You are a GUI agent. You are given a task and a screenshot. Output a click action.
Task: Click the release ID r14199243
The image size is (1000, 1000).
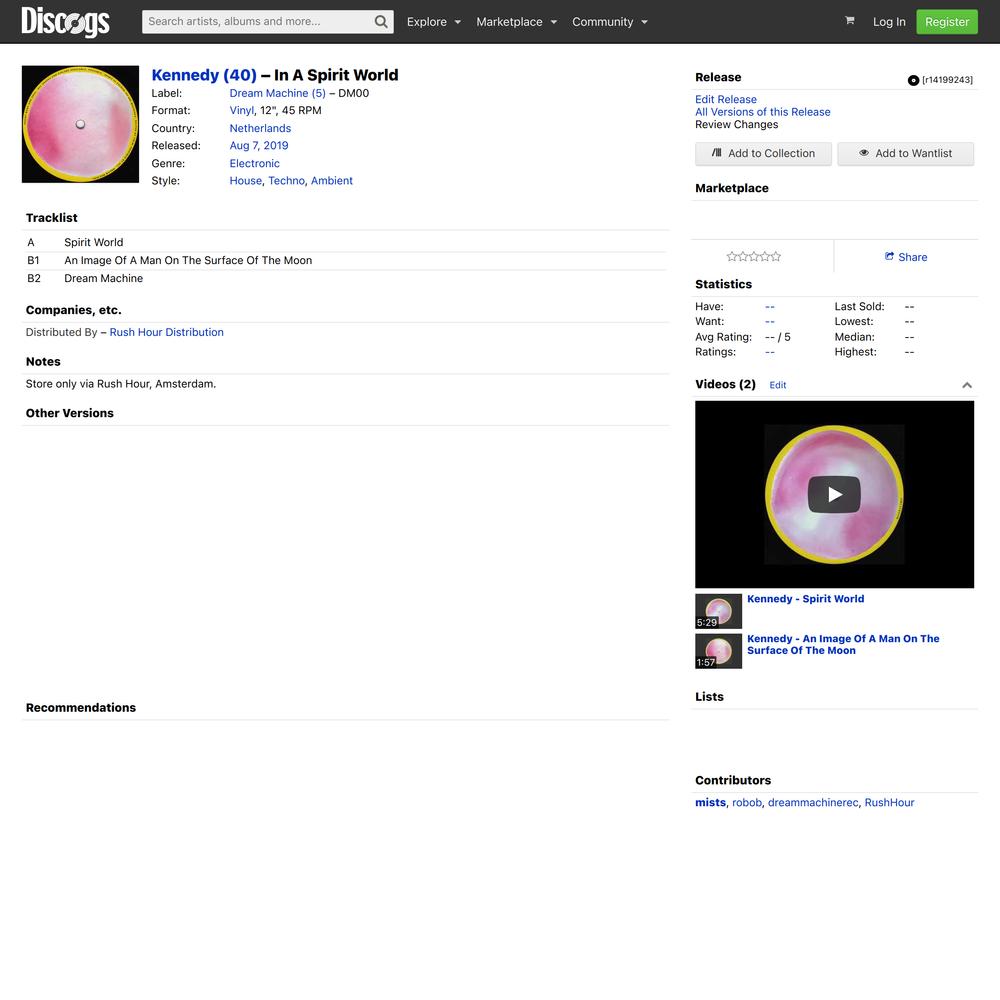(947, 80)
